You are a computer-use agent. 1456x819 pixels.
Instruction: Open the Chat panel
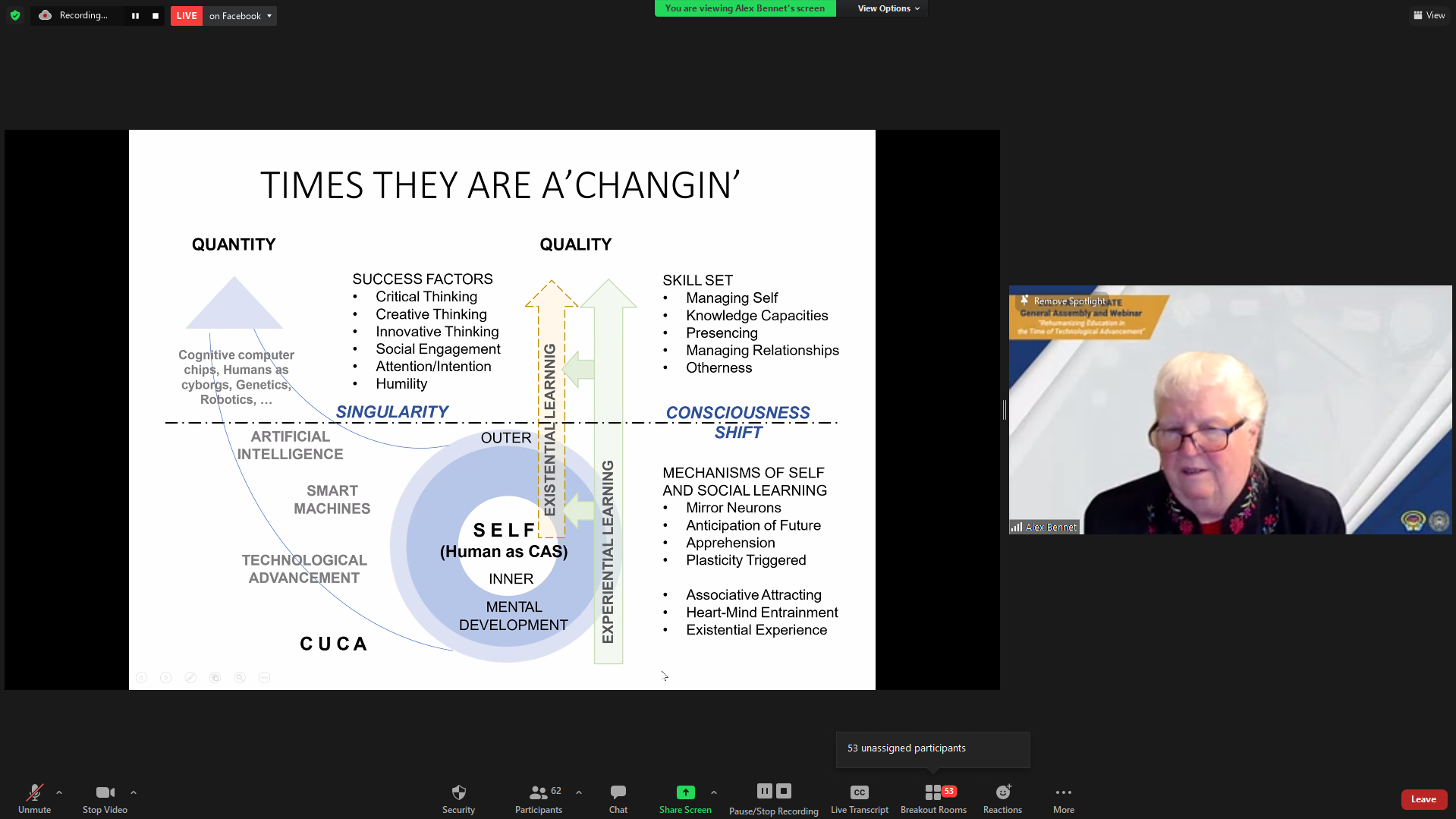tap(618, 798)
